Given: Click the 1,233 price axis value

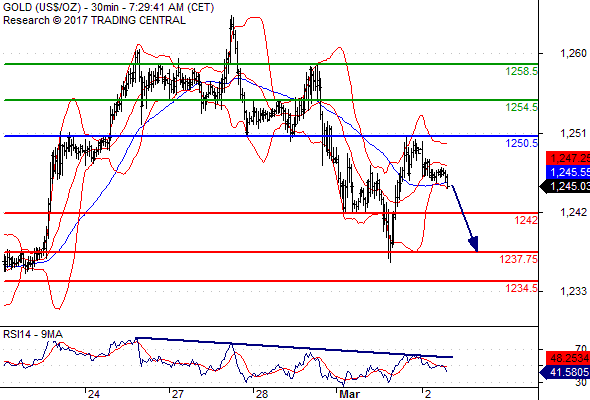Looking at the screenshot, I should click(x=573, y=291).
